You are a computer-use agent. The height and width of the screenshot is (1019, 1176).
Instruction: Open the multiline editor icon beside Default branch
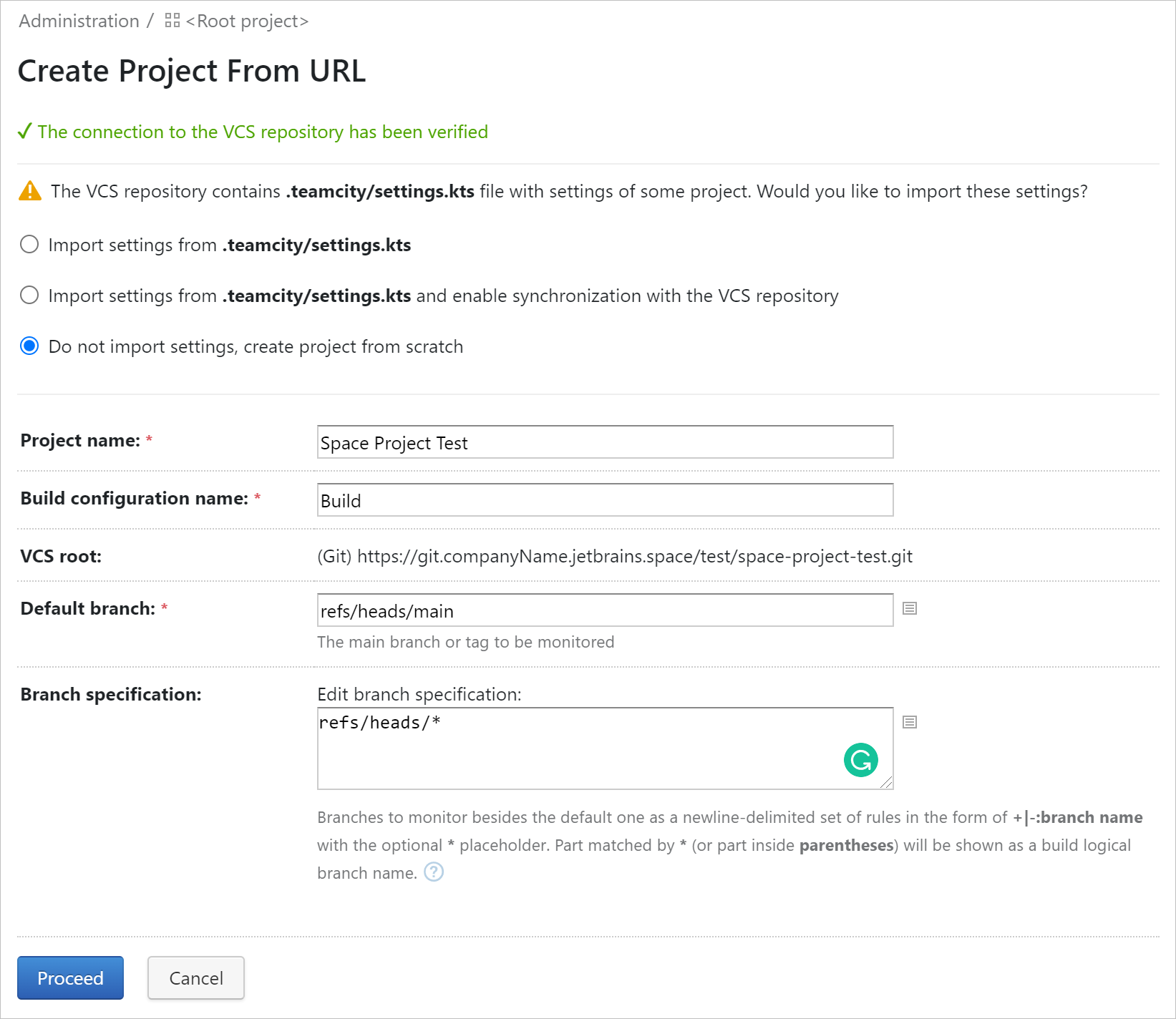[909, 609]
